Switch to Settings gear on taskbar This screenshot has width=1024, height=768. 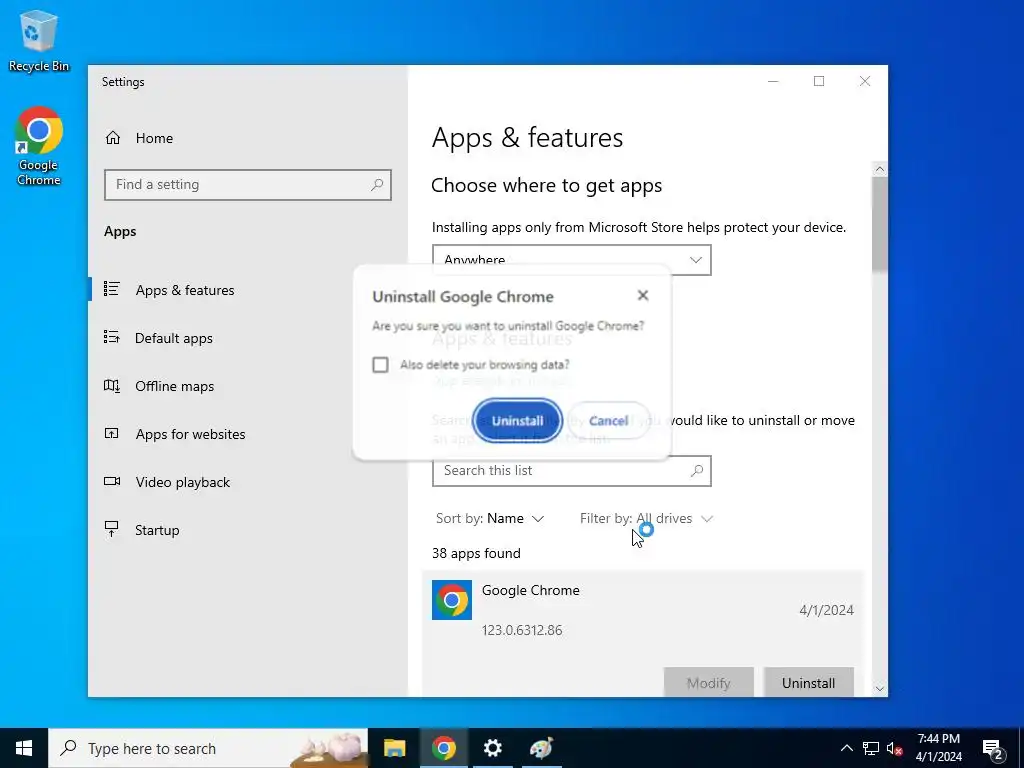(x=492, y=748)
